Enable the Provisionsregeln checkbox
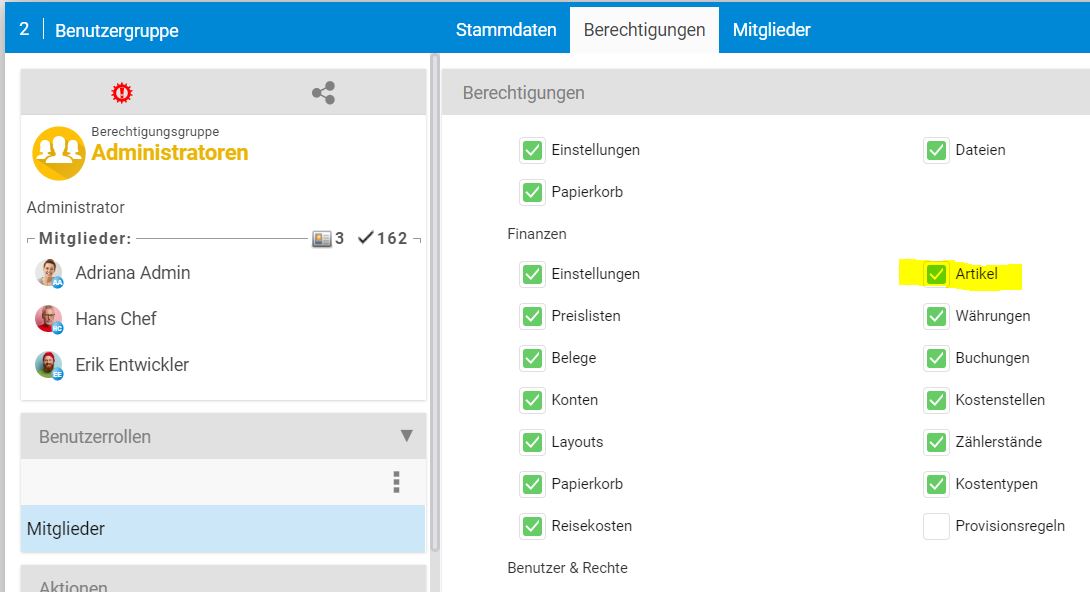The width and height of the screenshot is (1090, 592). pos(936,526)
